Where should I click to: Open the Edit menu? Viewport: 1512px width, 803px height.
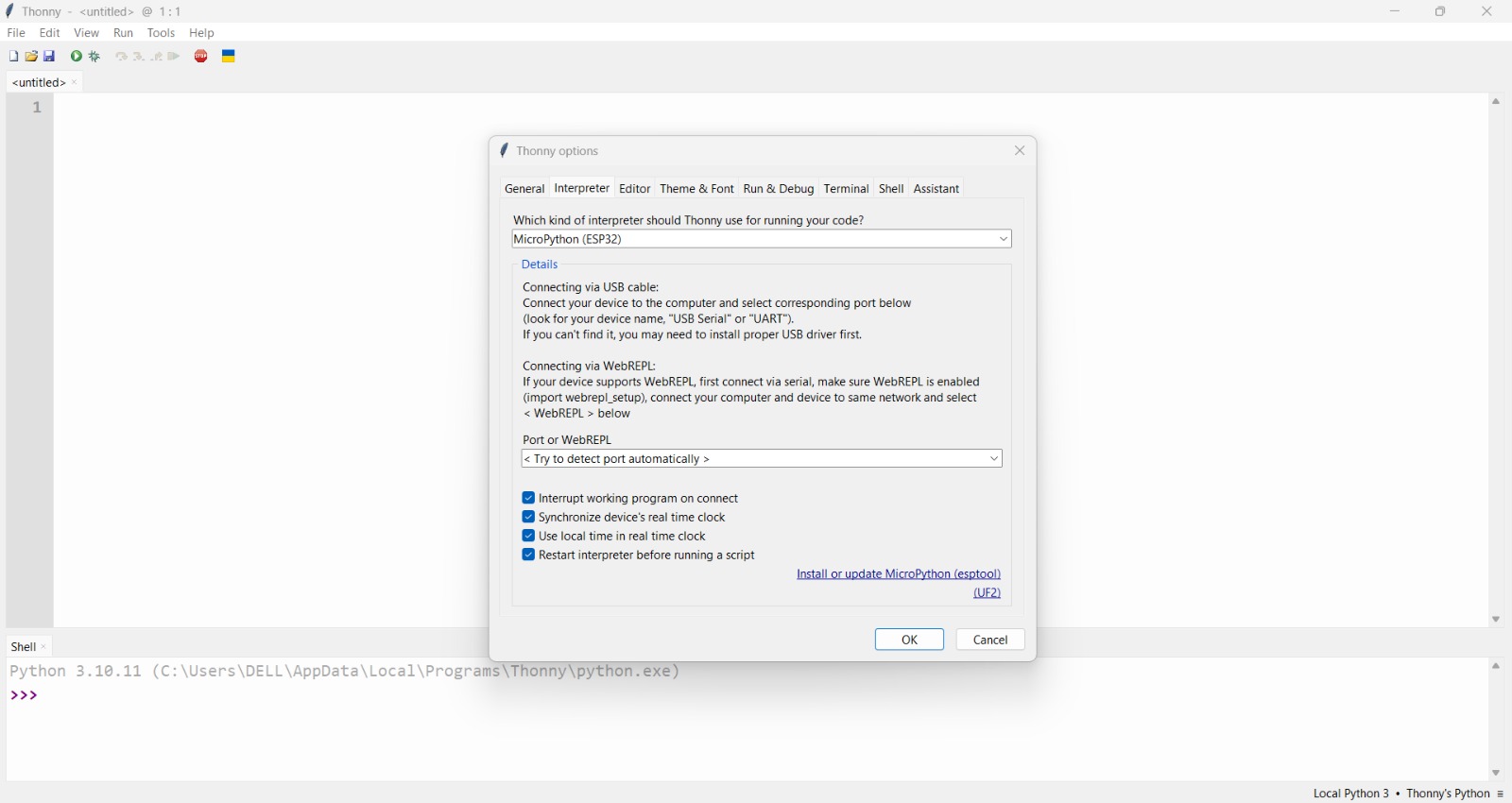50,33
